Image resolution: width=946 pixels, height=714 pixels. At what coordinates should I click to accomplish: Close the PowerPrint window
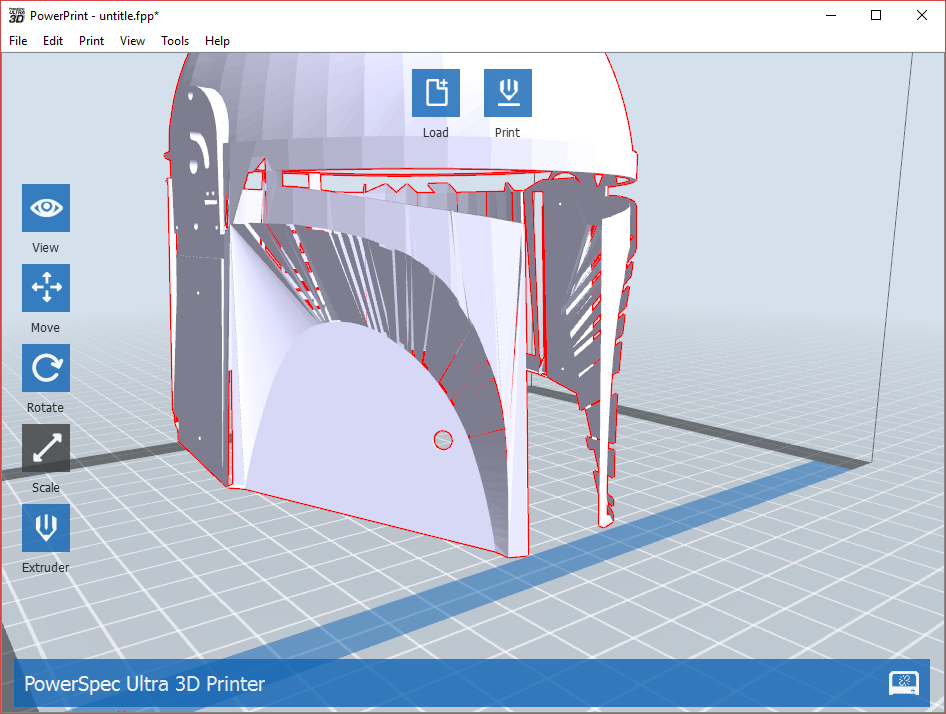tap(922, 15)
